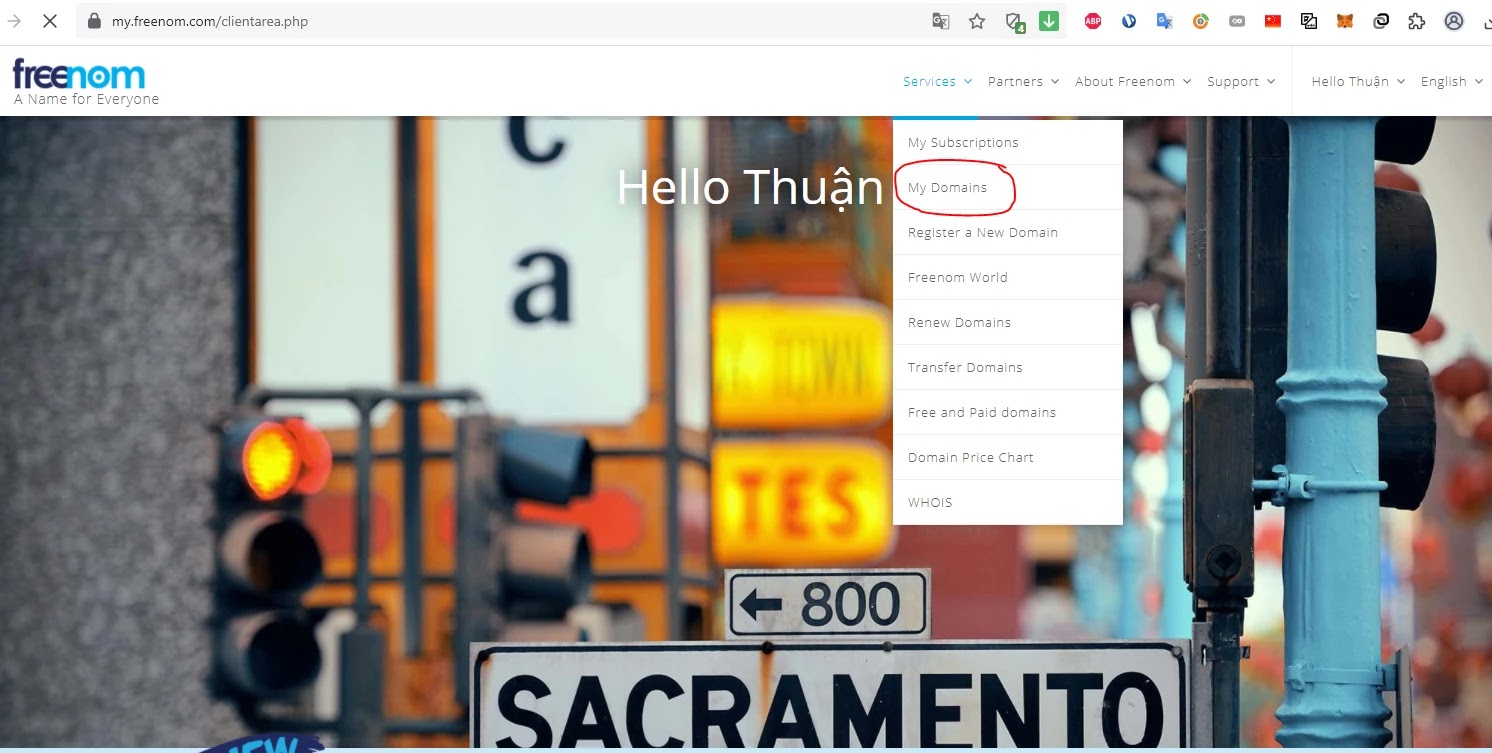Click the chain link extension icon

(x=1381, y=21)
